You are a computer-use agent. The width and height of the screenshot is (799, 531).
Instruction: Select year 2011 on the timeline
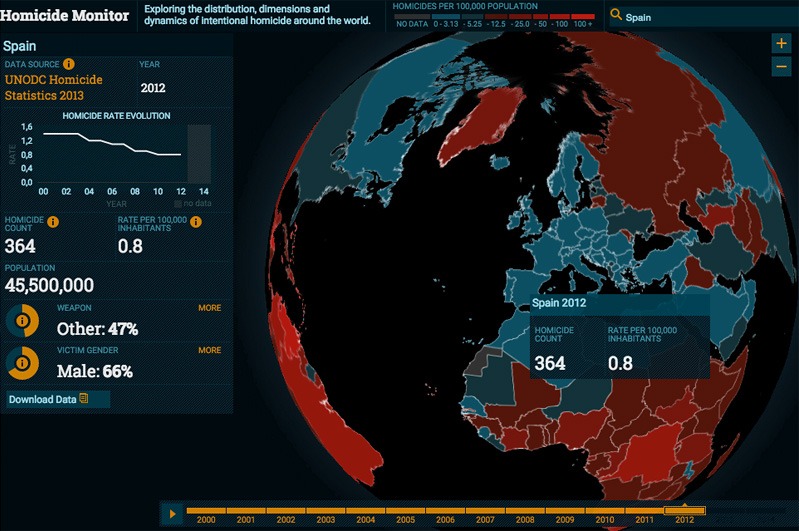point(644,516)
